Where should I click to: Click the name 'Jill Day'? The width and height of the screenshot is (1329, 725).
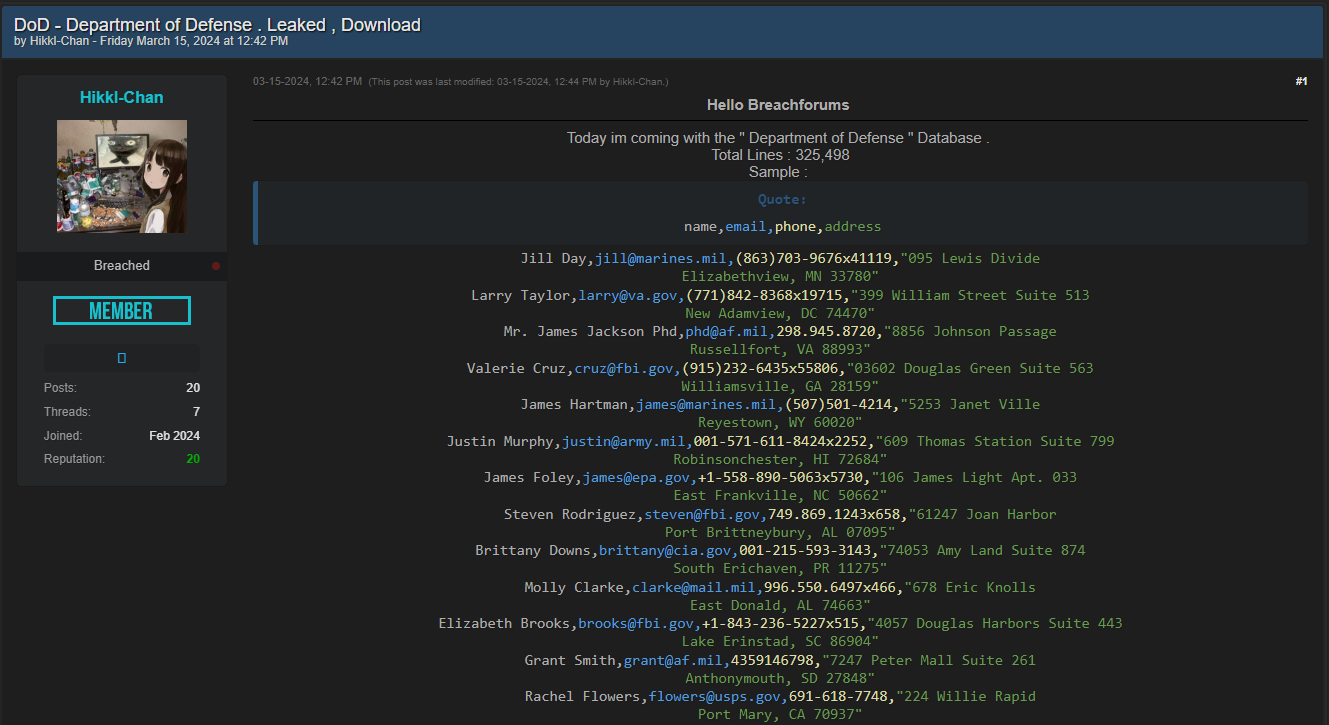(554, 259)
